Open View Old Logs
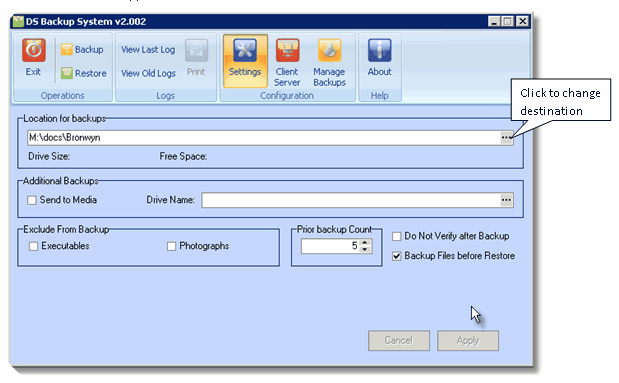 point(148,73)
